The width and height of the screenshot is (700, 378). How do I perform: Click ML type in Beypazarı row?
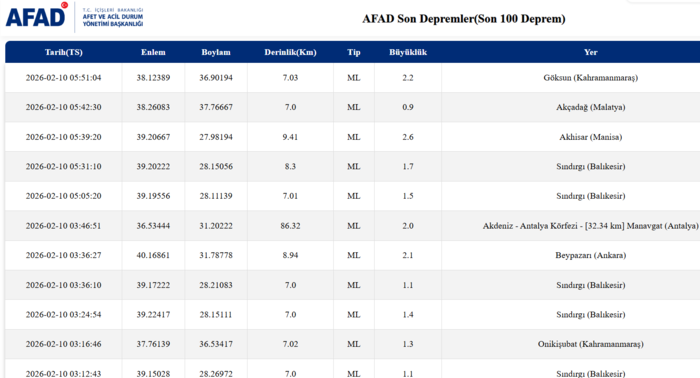coord(354,255)
